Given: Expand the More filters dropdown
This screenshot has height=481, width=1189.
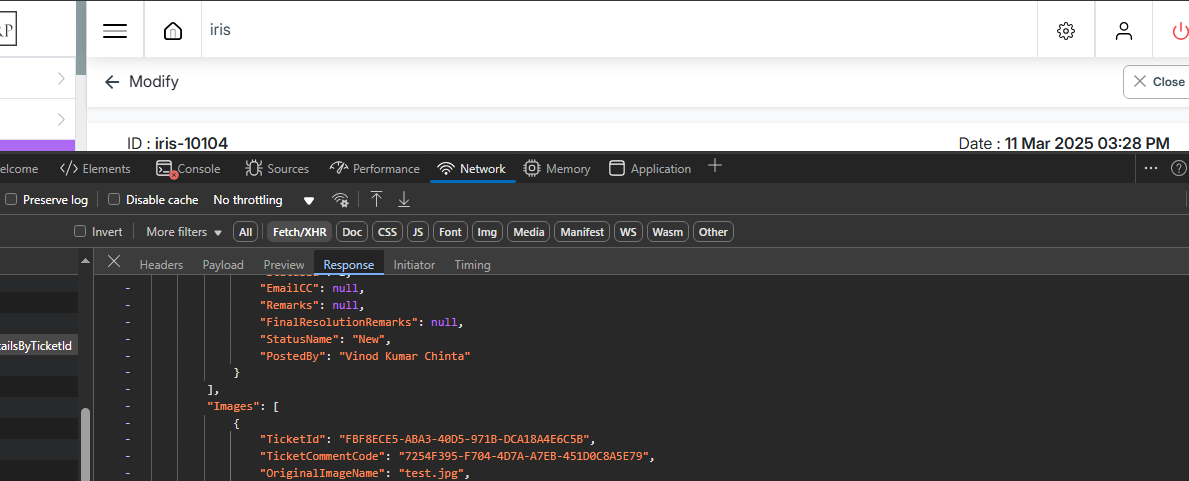Looking at the screenshot, I should [x=184, y=232].
